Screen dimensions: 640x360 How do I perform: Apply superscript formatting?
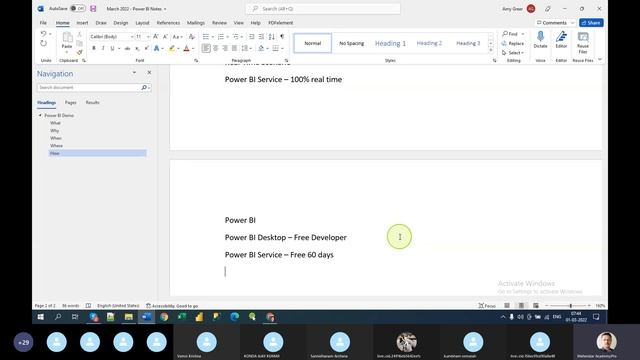point(147,49)
